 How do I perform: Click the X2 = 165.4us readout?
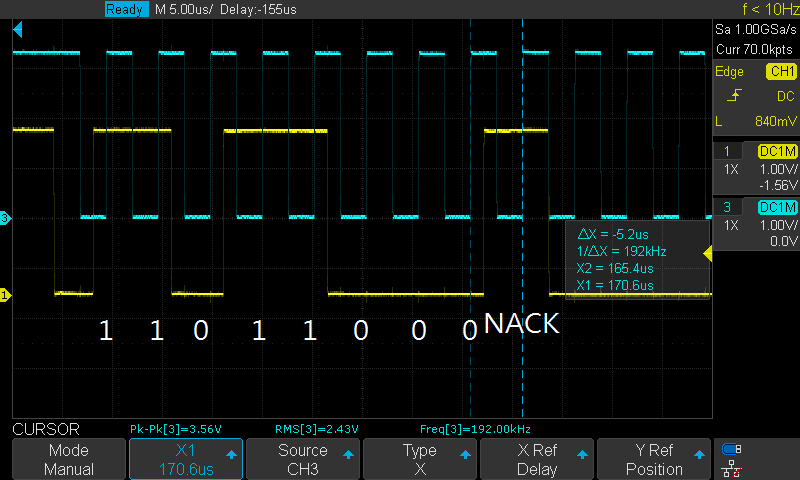coord(615,268)
